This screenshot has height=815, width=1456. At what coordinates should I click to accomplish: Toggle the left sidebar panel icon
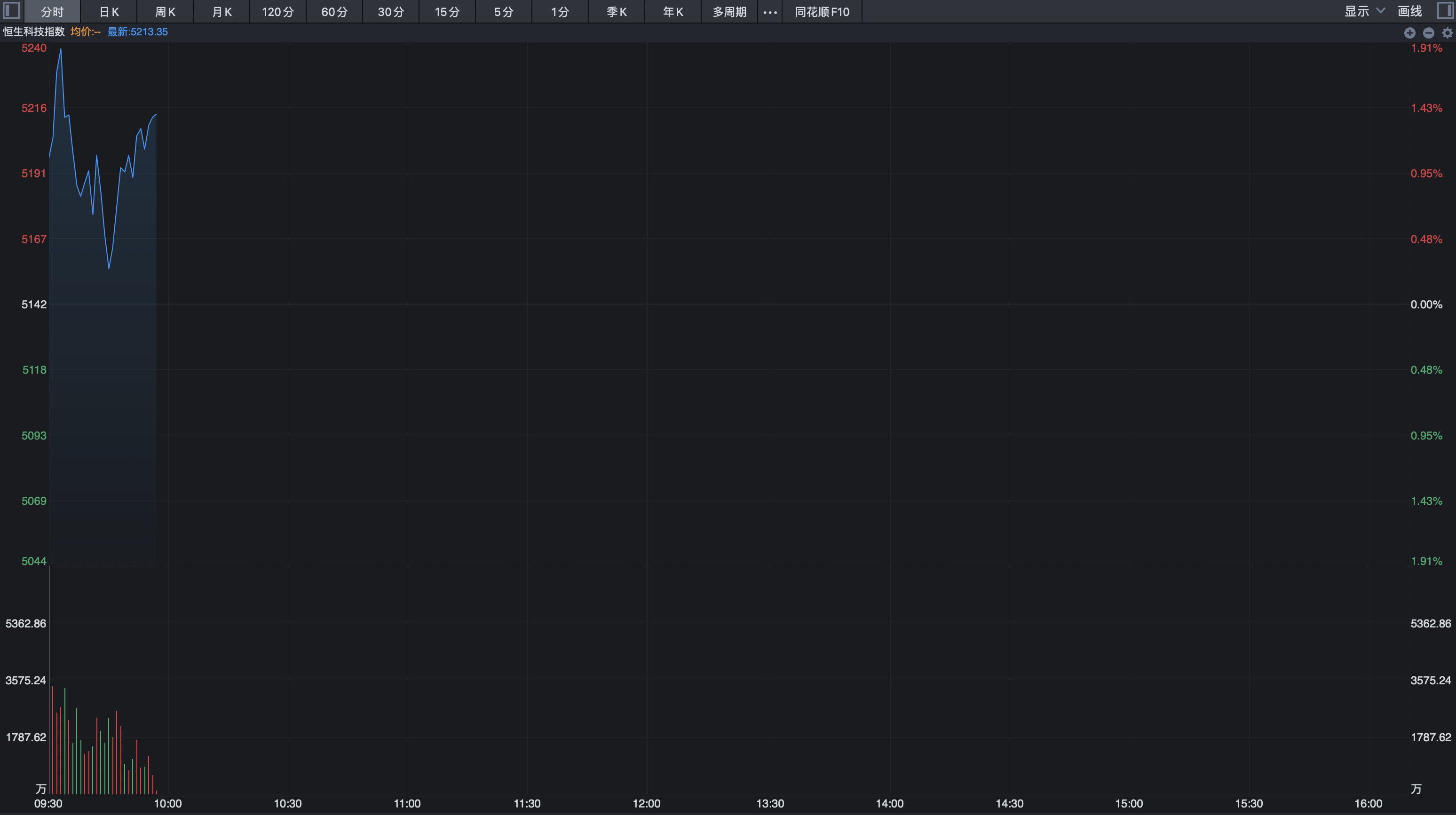[x=11, y=11]
